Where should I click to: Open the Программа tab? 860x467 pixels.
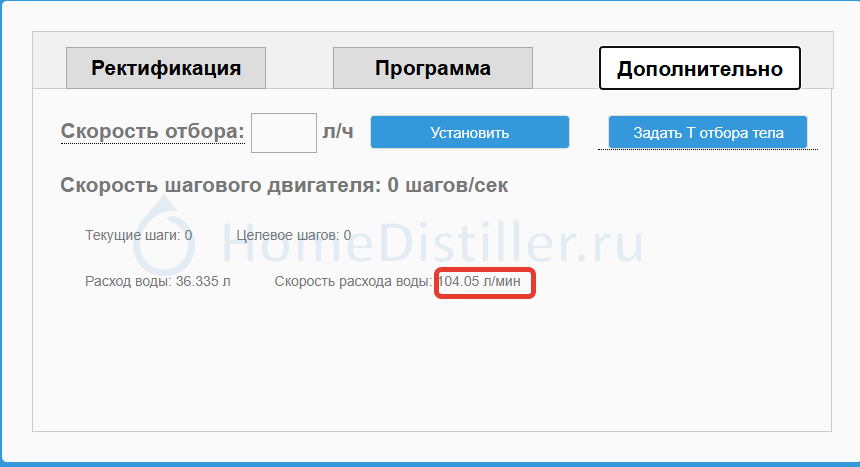click(432, 68)
